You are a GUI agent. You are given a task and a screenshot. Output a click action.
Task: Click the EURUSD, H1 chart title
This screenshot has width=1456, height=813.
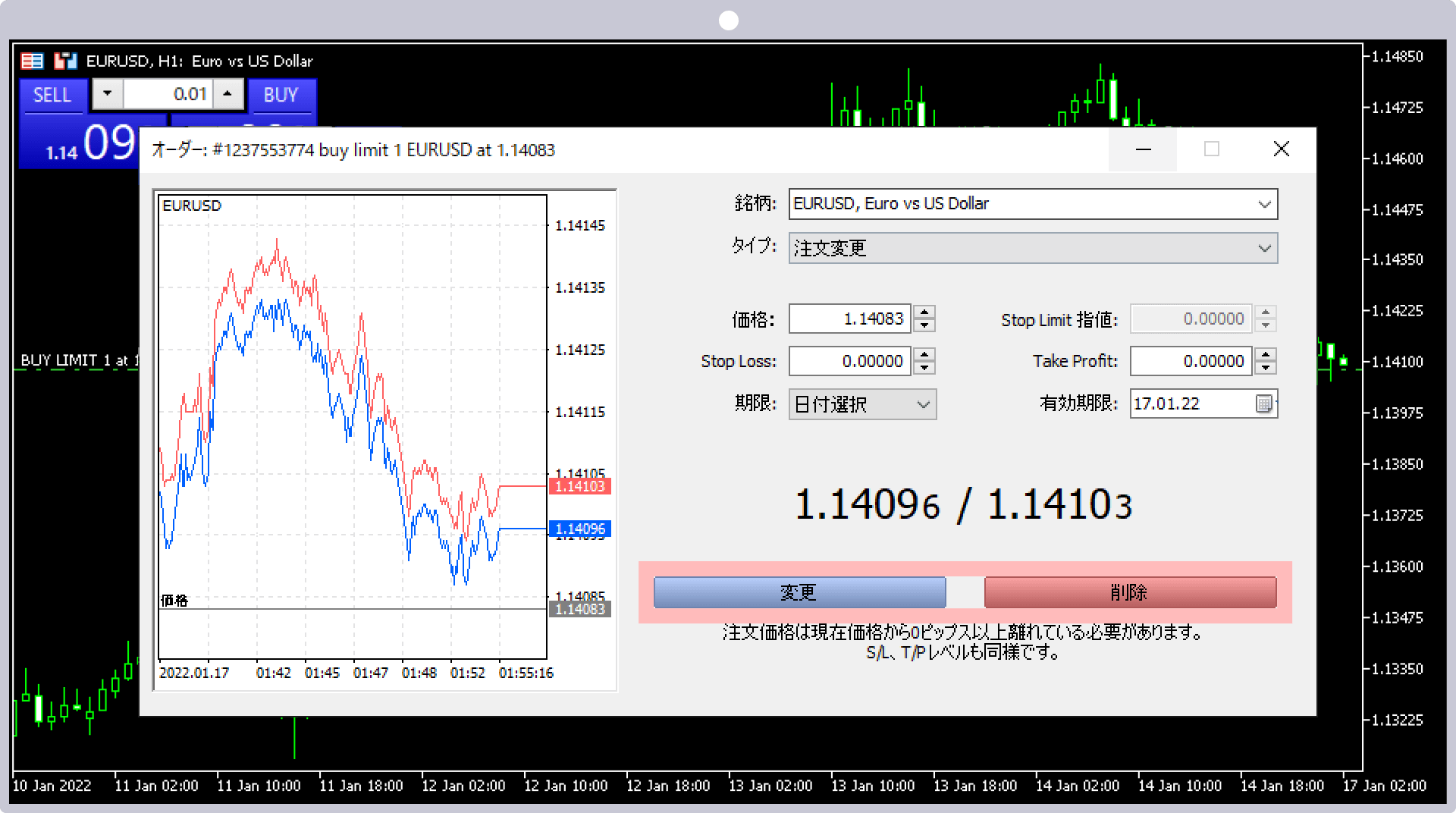(199, 61)
